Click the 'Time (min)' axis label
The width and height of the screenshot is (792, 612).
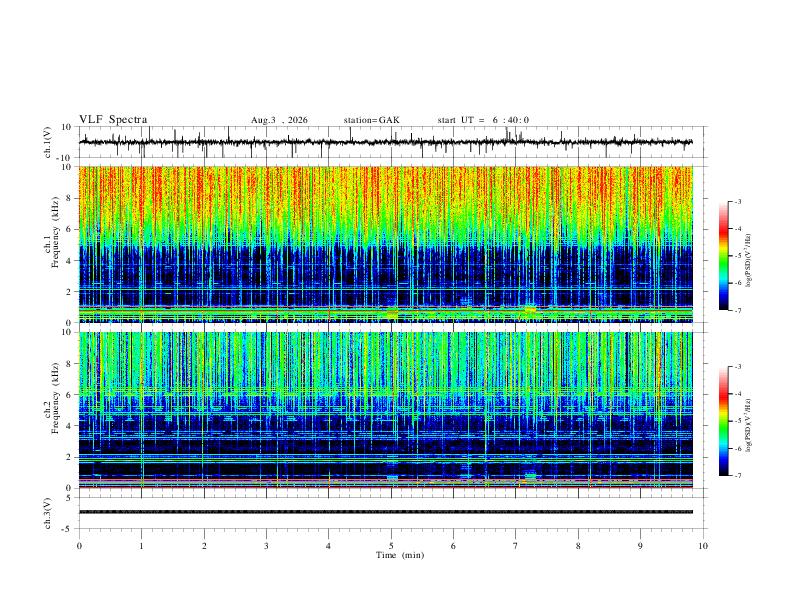400,555
